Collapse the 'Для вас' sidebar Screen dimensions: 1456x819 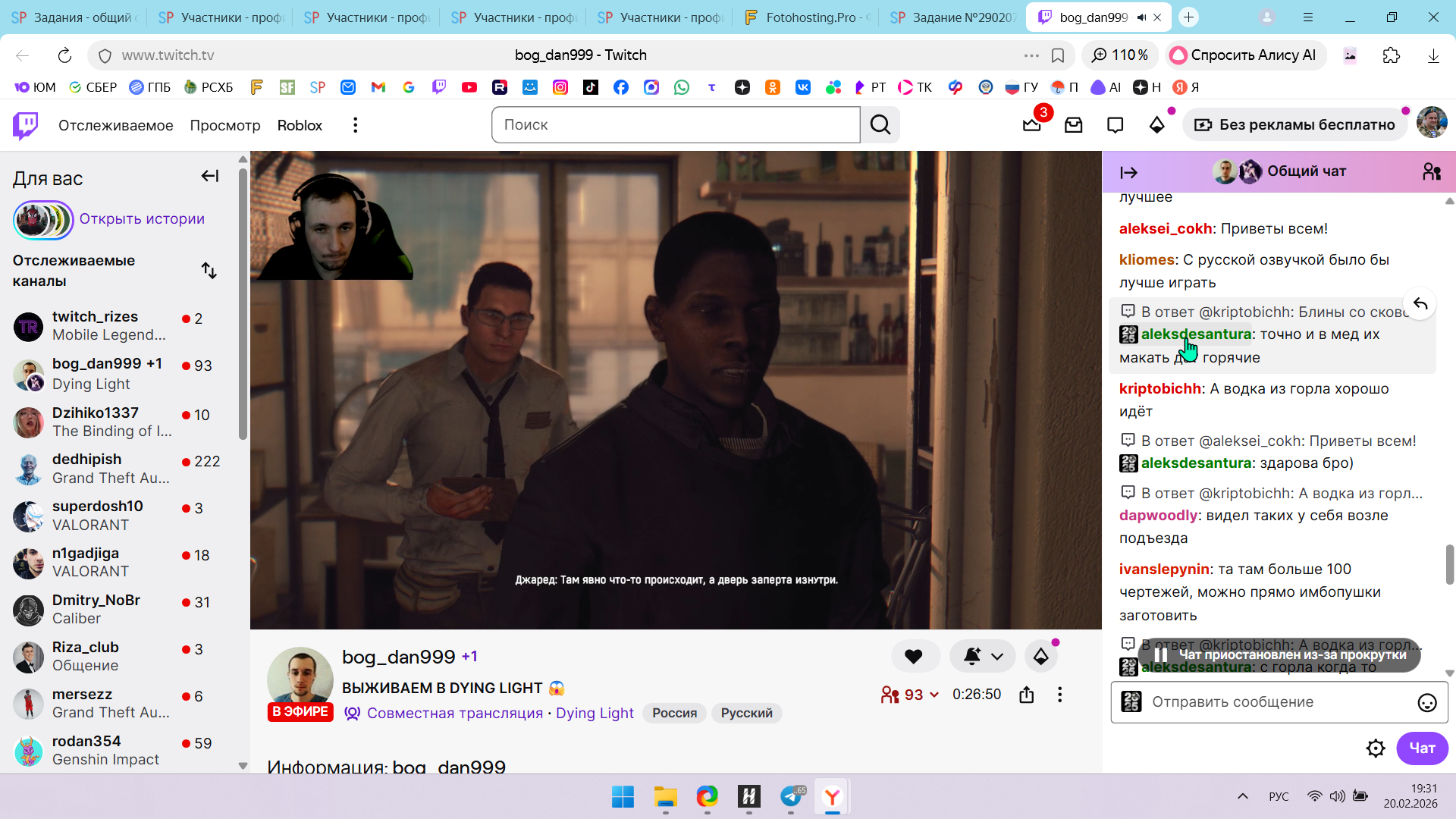coord(210,177)
